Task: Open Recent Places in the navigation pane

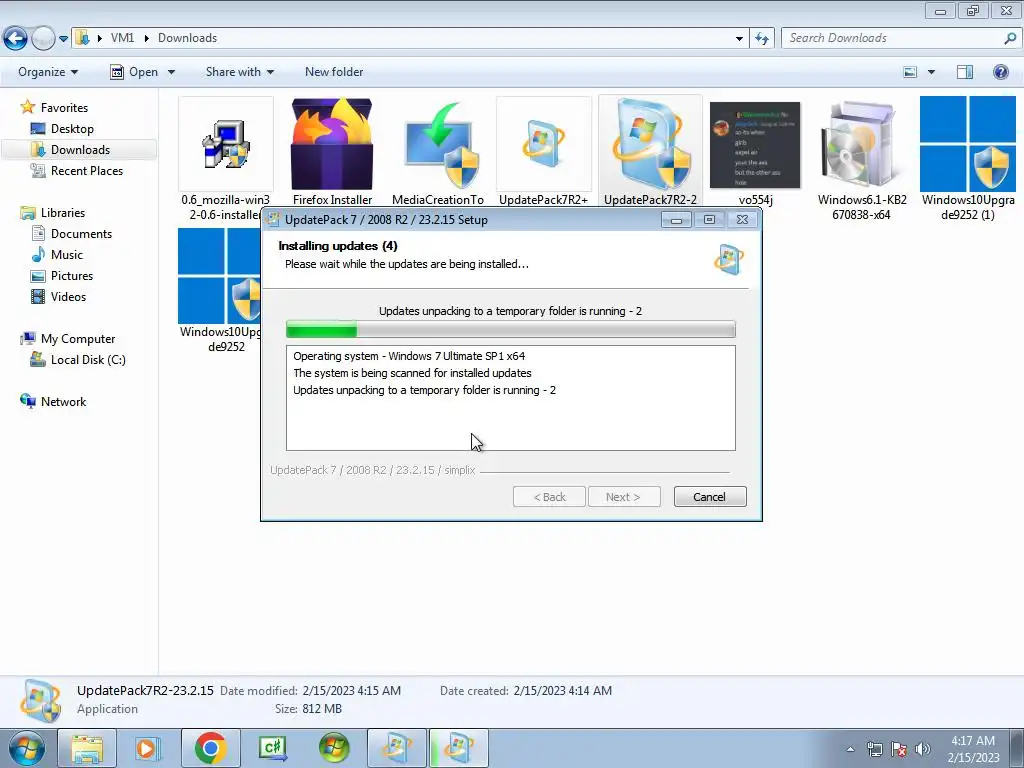Action: click(x=87, y=170)
